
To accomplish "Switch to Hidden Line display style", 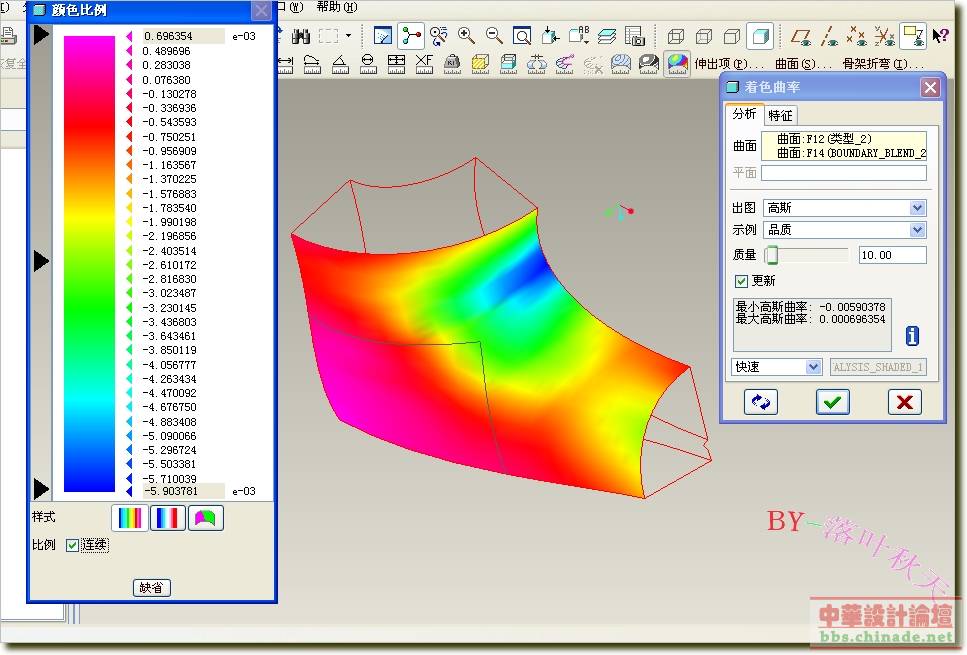I will (x=704, y=36).
